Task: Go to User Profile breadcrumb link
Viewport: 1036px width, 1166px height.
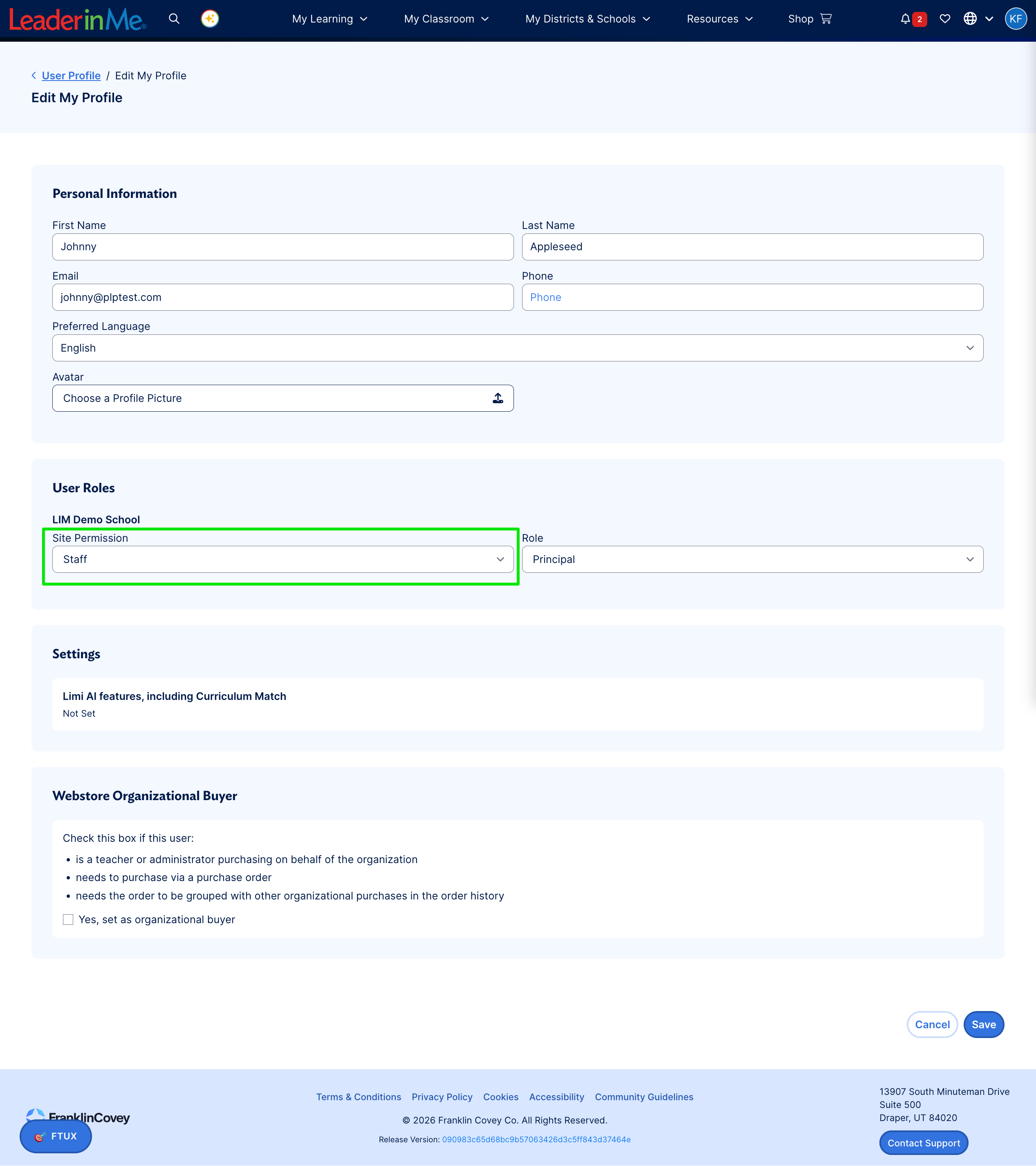Action: click(71, 75)
